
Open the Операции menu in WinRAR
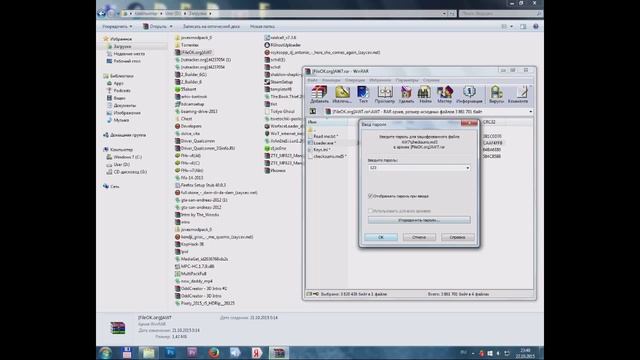pos(355,80)
